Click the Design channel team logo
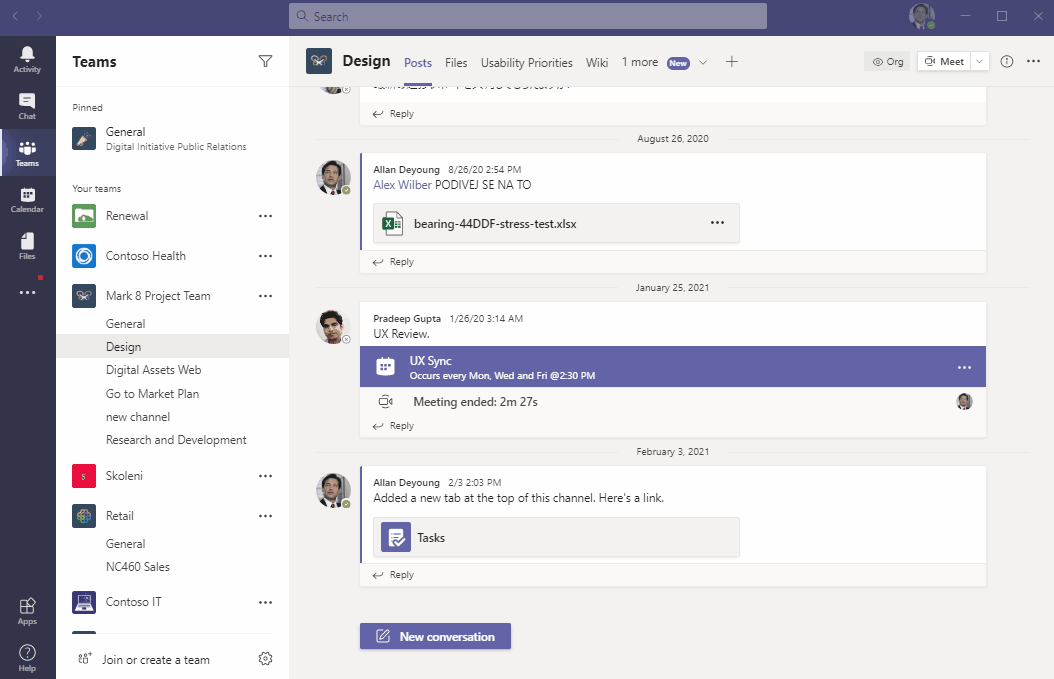The height and width of the screenshot is (679, 1054). coord(319,61)
